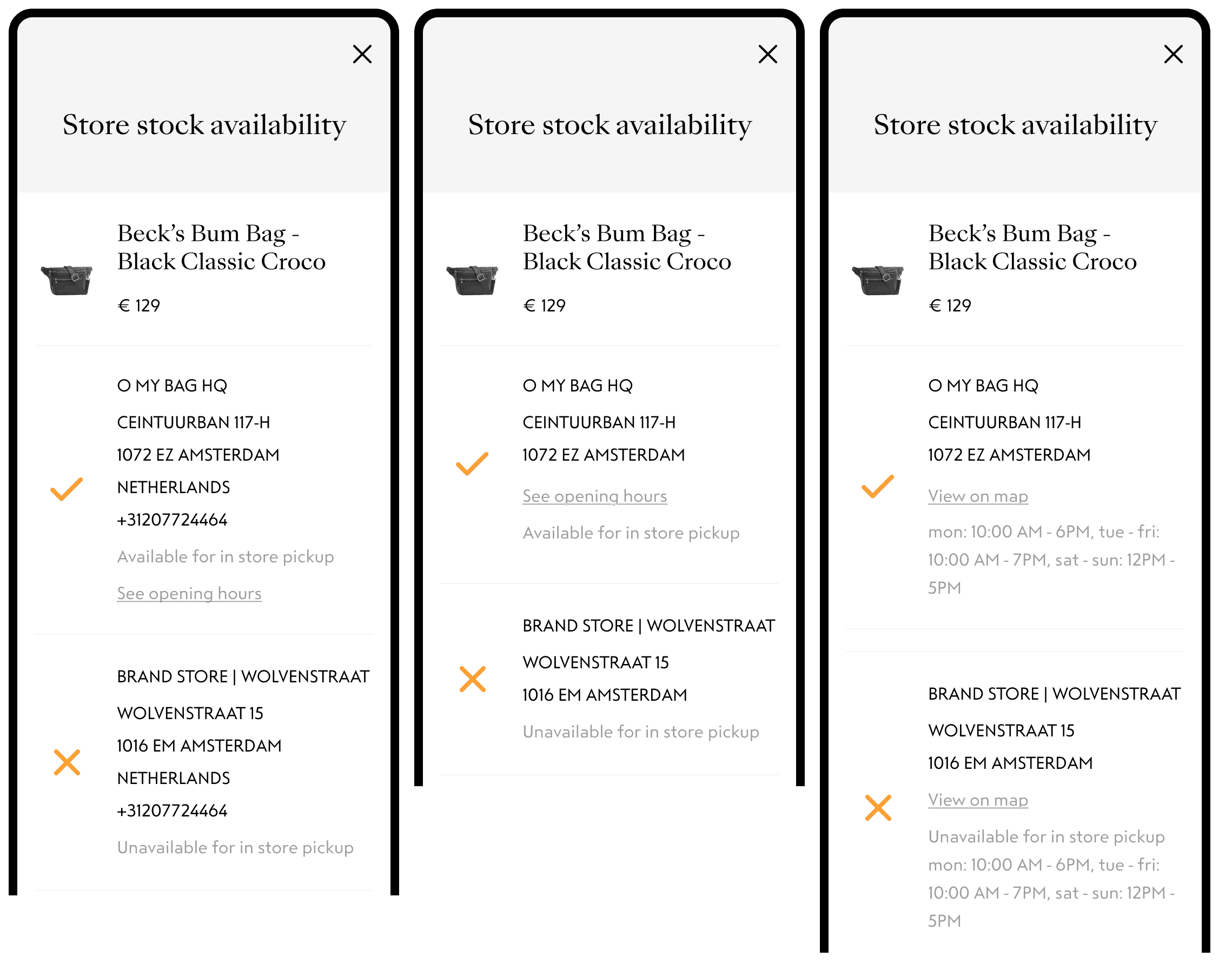Click orange checkmark in middle panel

pyautogui.click(x=472, y=463)
